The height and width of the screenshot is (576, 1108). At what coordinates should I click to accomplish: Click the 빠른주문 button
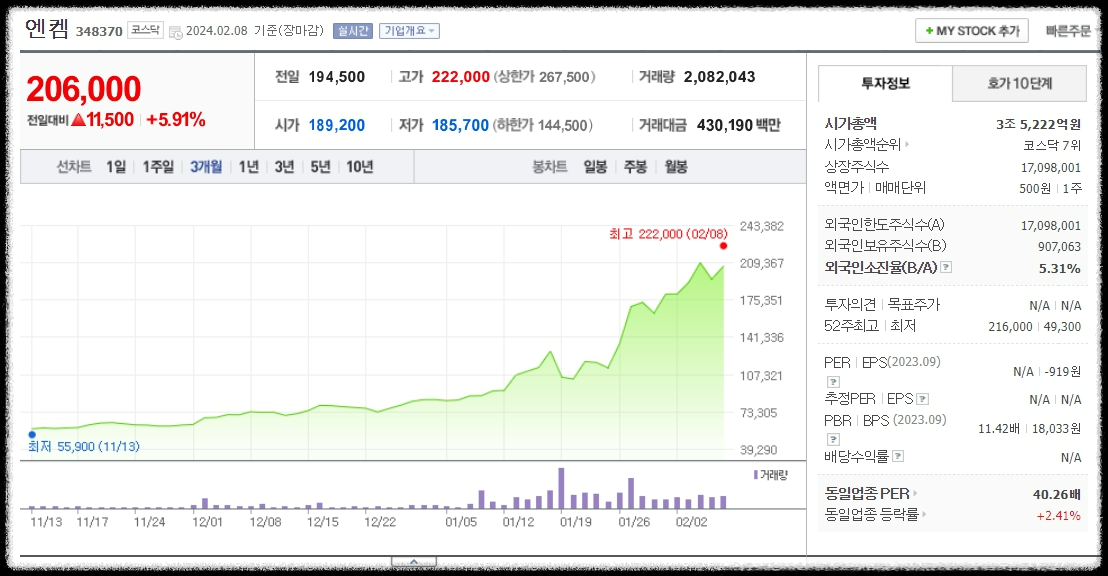point(1068,31)
